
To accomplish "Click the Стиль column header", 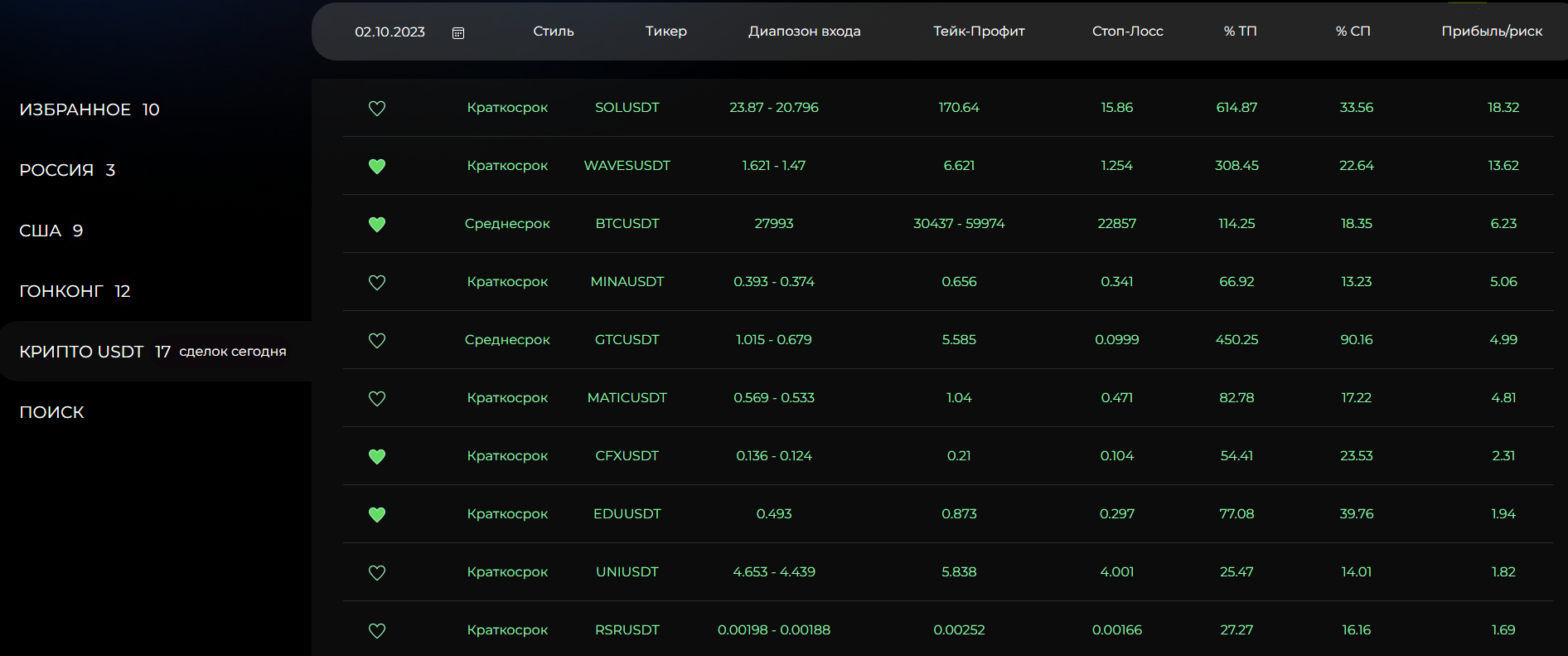I will coord(554,32).
